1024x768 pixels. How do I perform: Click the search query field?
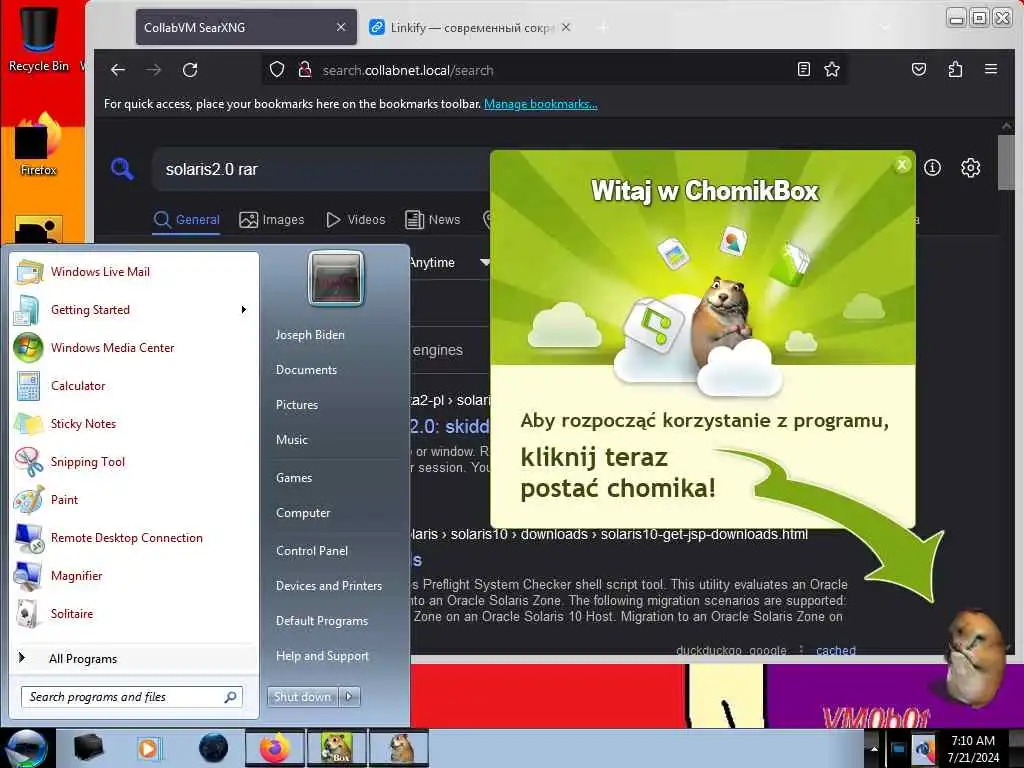tap(320, 169)
